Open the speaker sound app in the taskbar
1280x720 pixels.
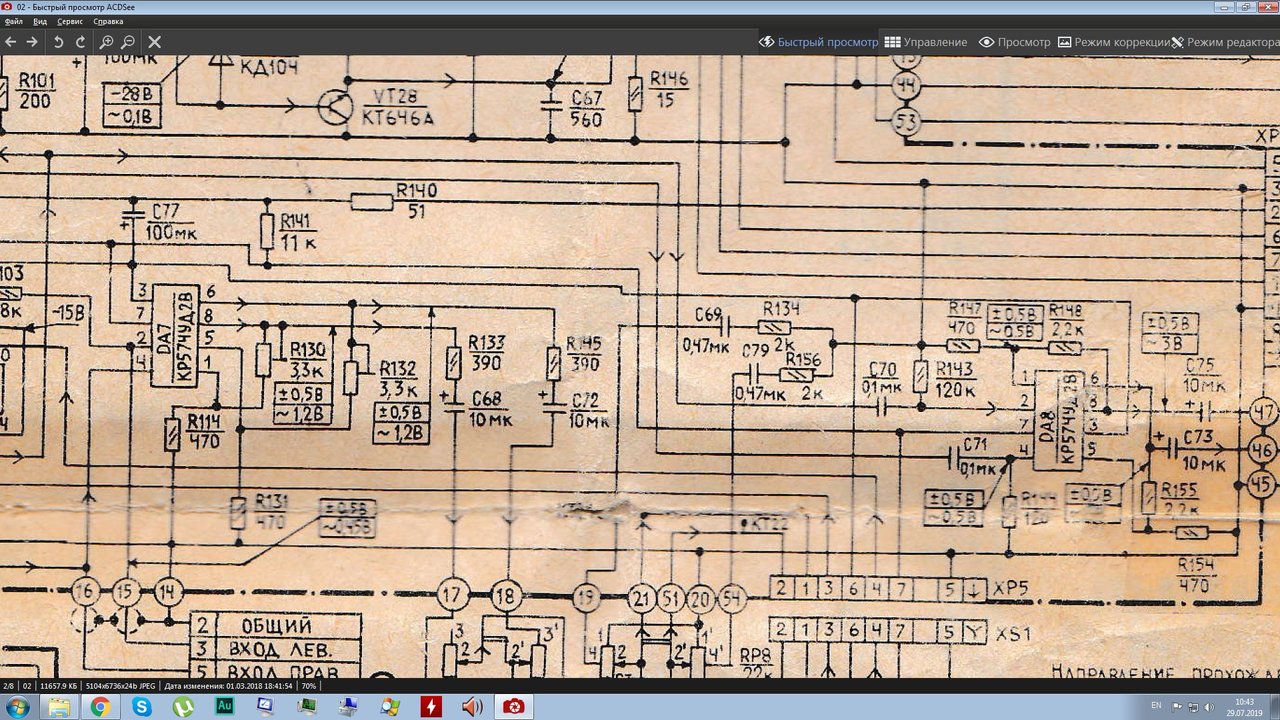472,706
